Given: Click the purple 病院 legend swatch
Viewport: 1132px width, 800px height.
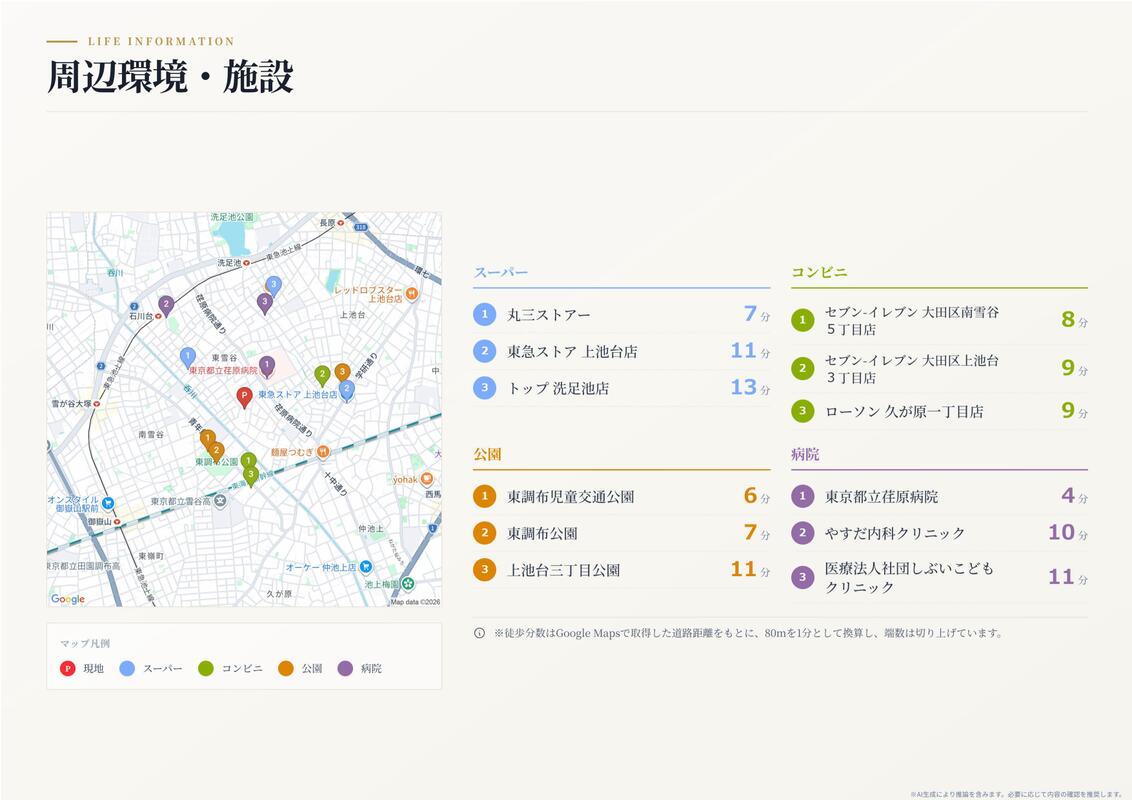Looking at the screenshot, I should [345, 669].
